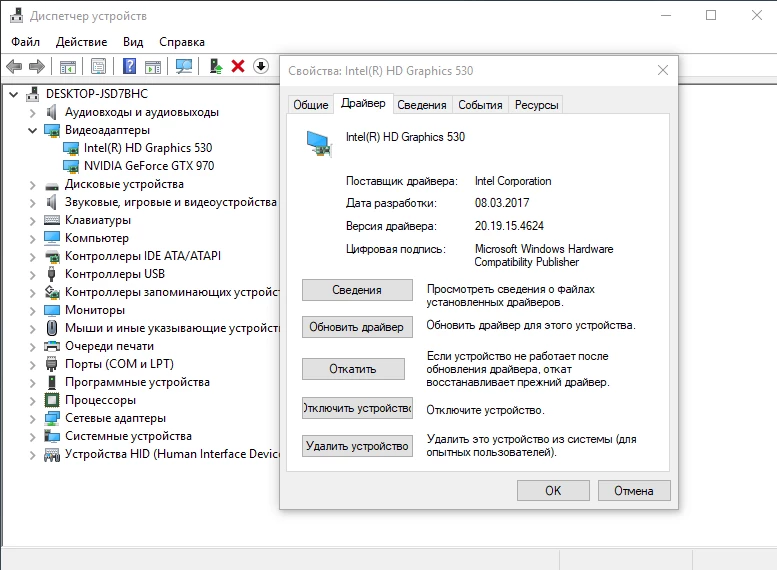The width and height of the screenshot is (777, 570).
Task: Click the Intel(R) HD Graphics 530 tree icon
Action: [71, 148]
